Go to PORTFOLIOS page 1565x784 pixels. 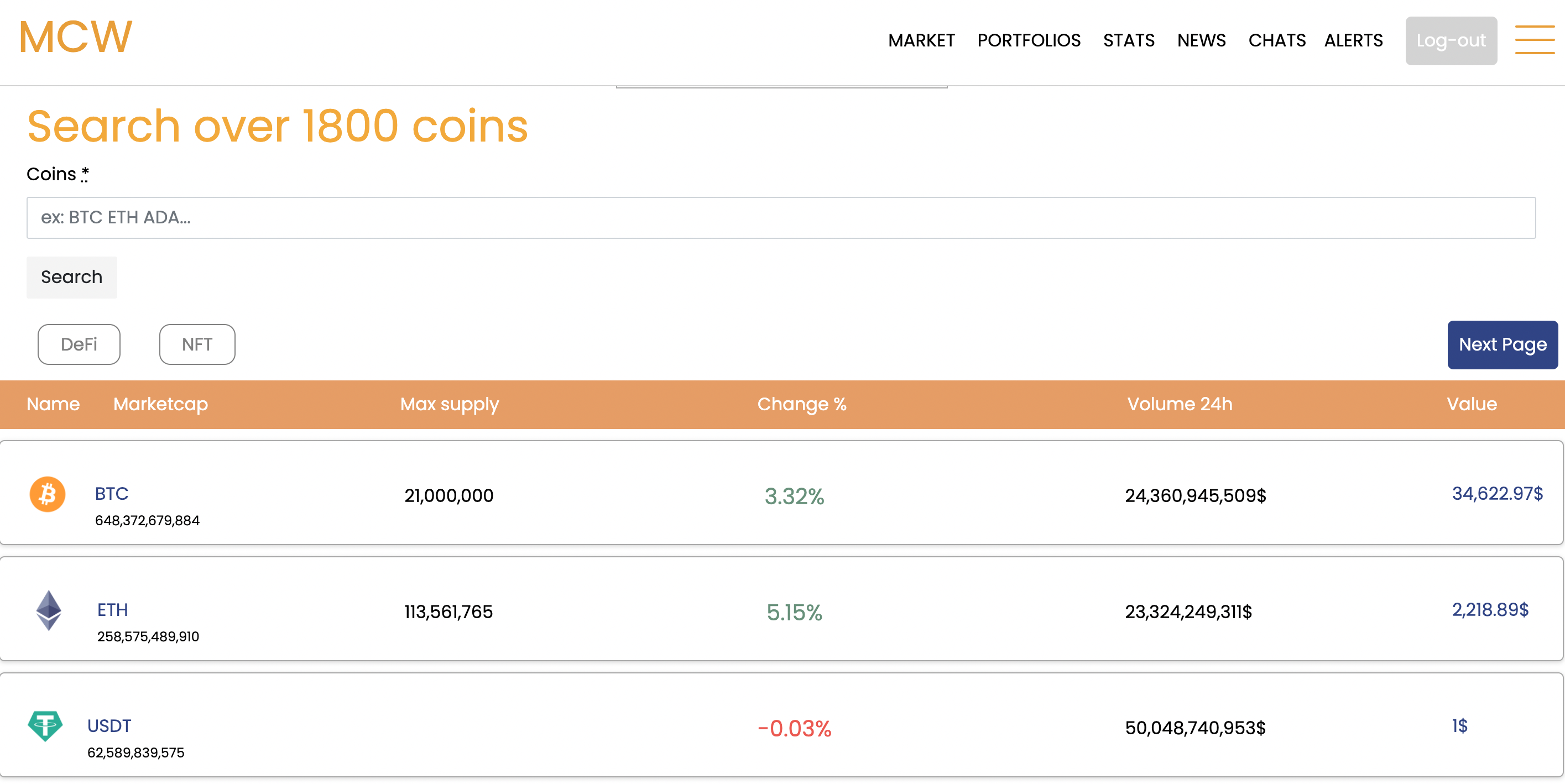1029,41
